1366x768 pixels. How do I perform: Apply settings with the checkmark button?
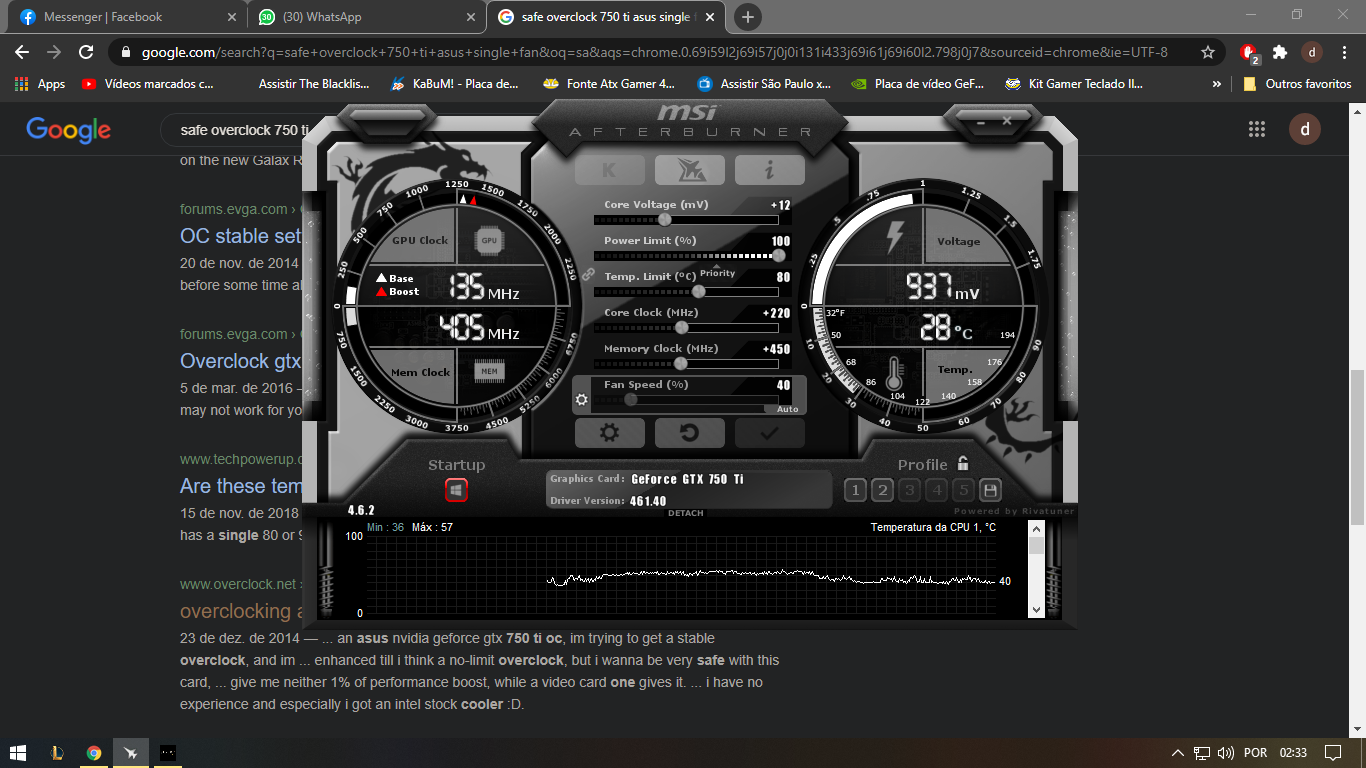click(769, 433)
